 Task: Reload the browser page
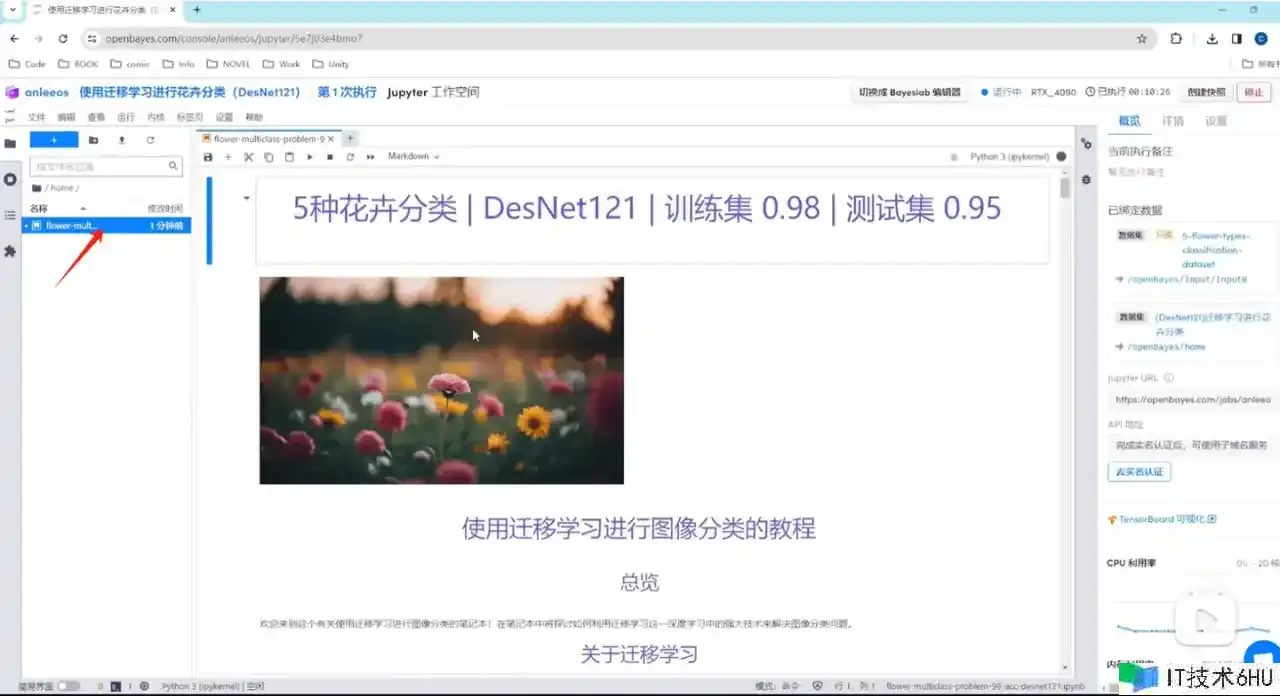click(63, 39)
